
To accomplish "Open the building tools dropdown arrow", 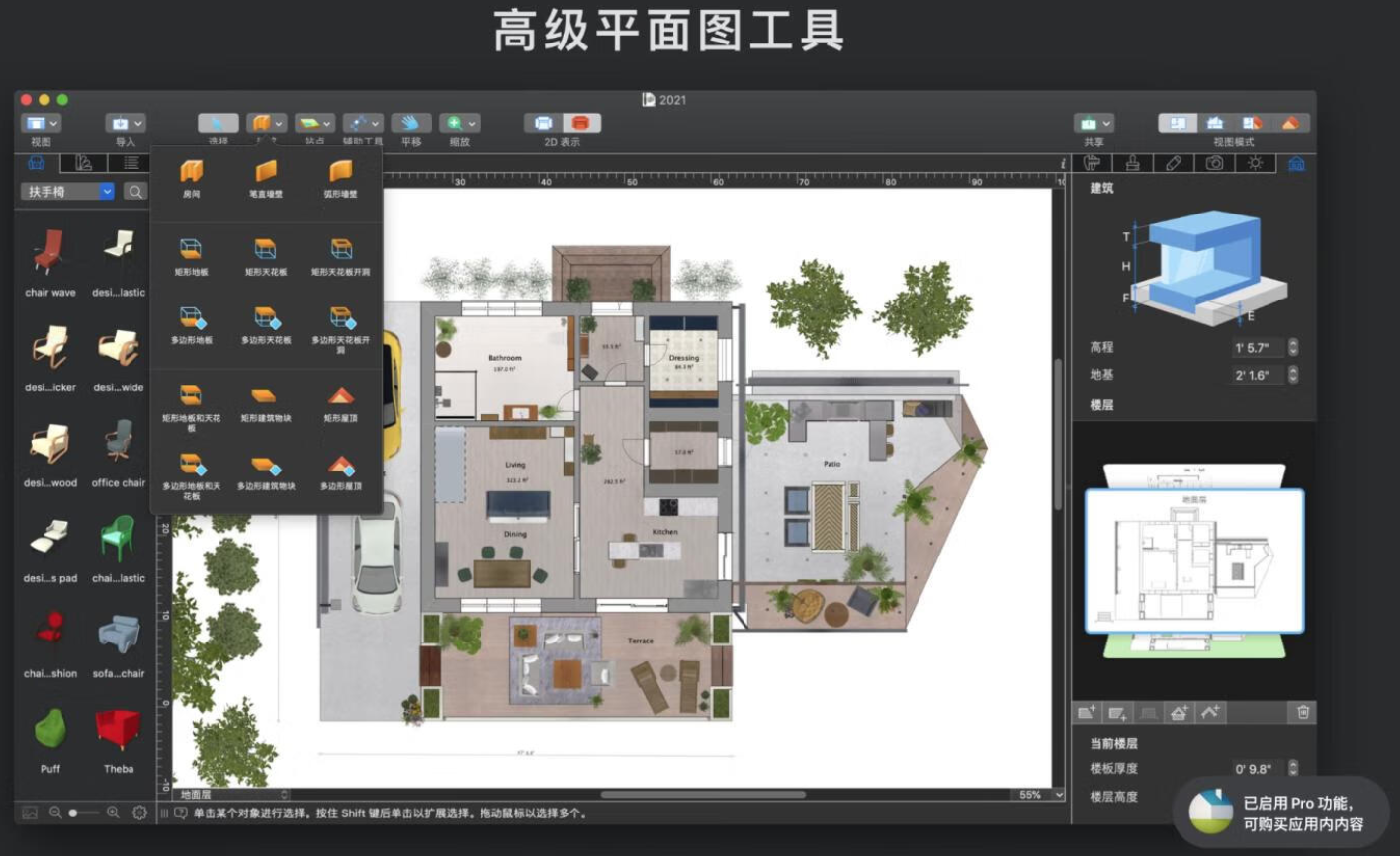I will (279, 124).
